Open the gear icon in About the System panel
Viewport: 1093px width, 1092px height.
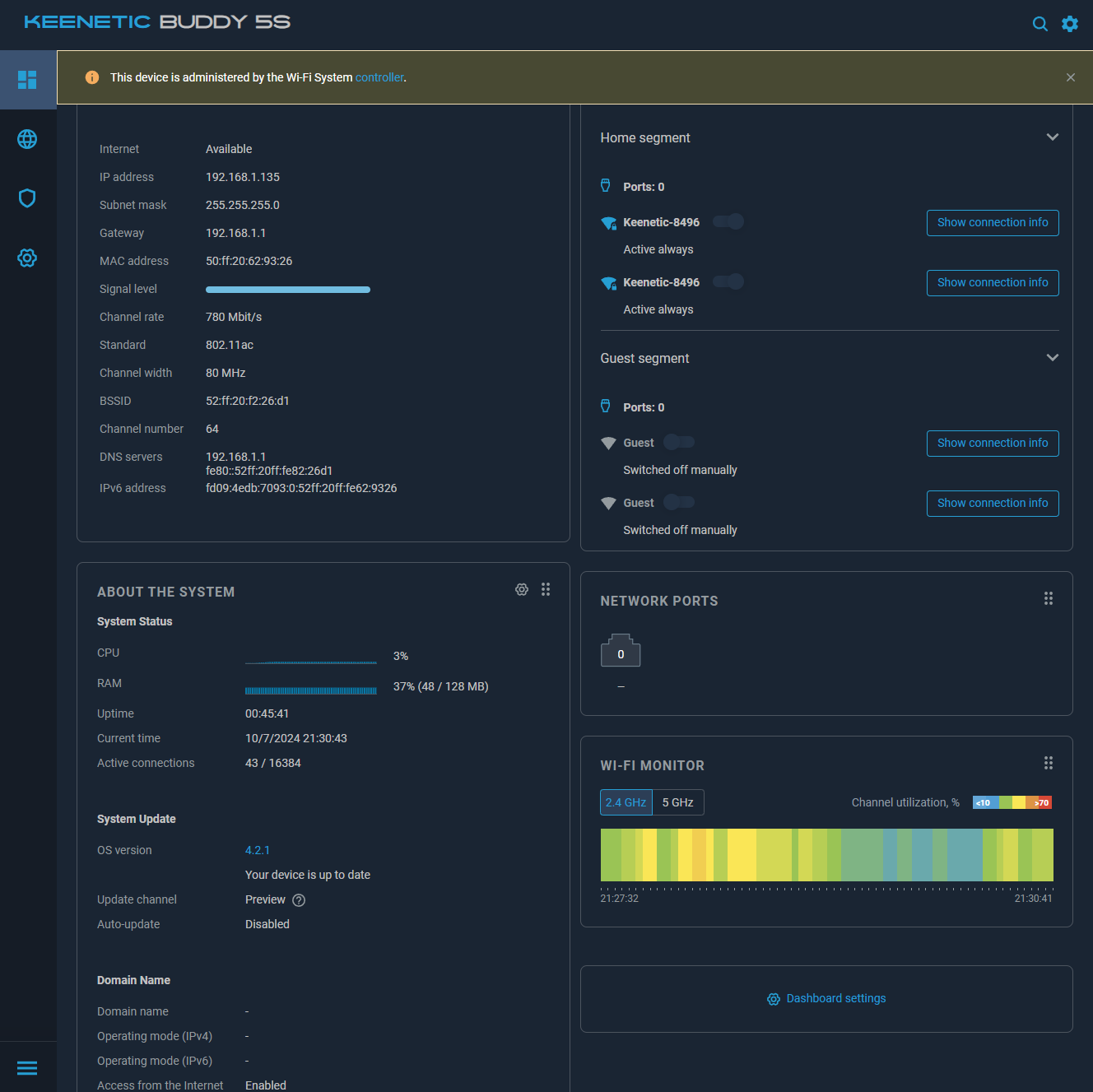pyautogui.click(x=522, y=589)
